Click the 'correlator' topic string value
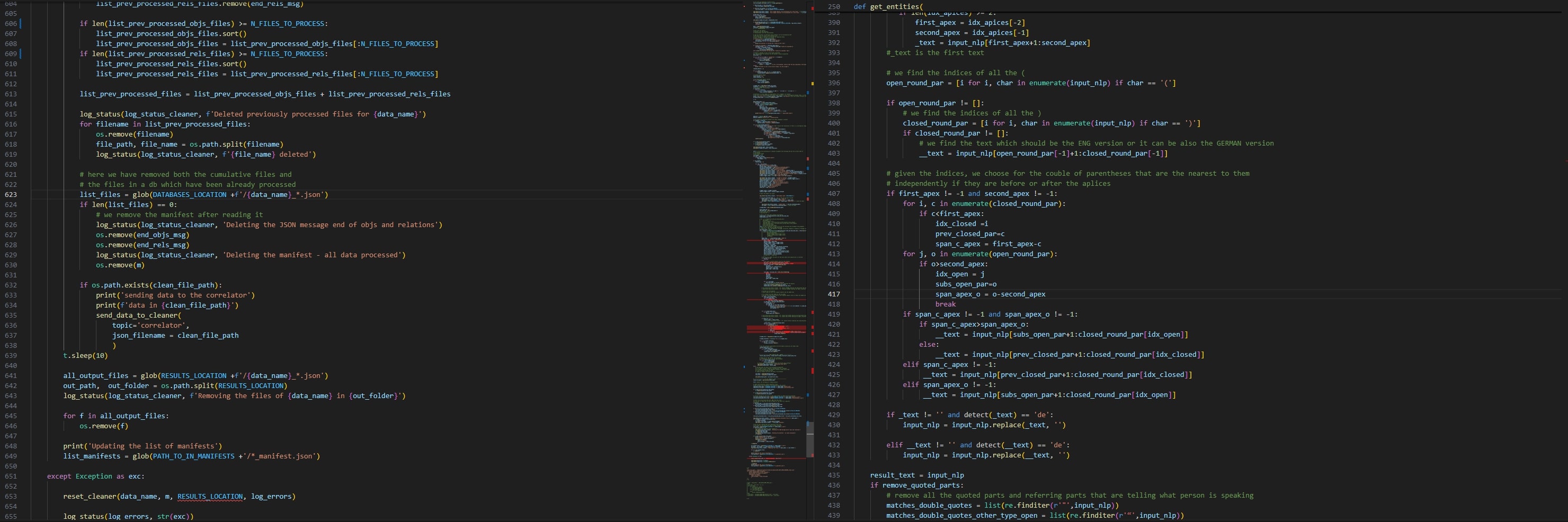The height and width of the screenshot is (522, 1568). pyautogui.click(x=163, y=326)
